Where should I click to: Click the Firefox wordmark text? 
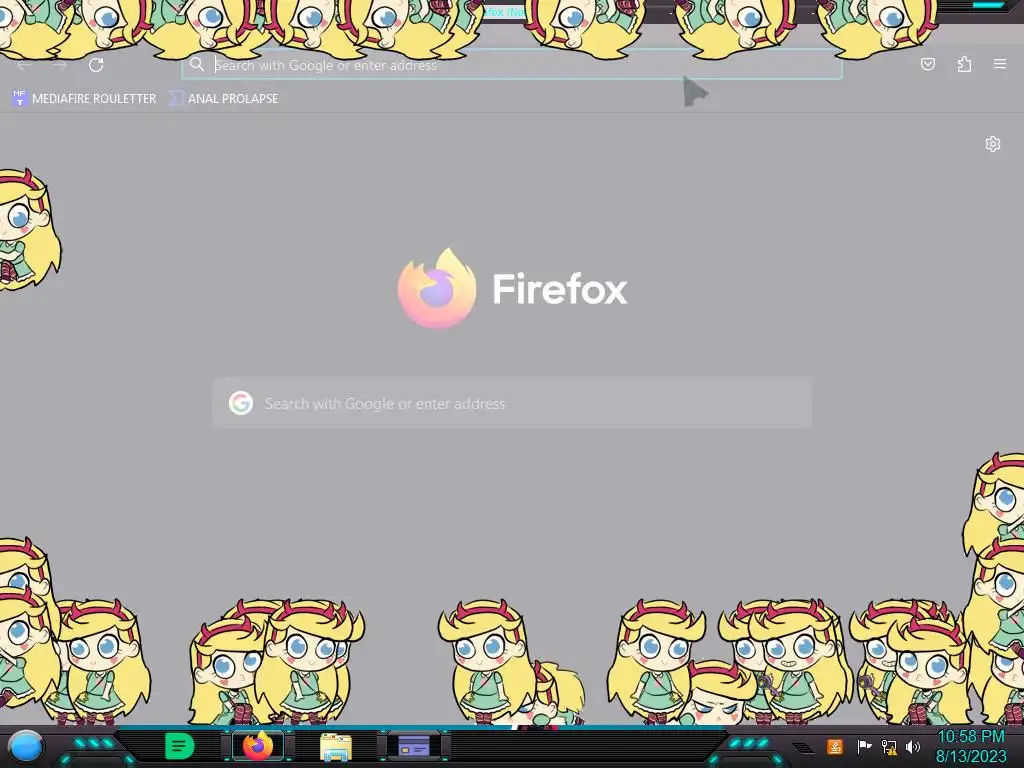(x=560, y=289)
